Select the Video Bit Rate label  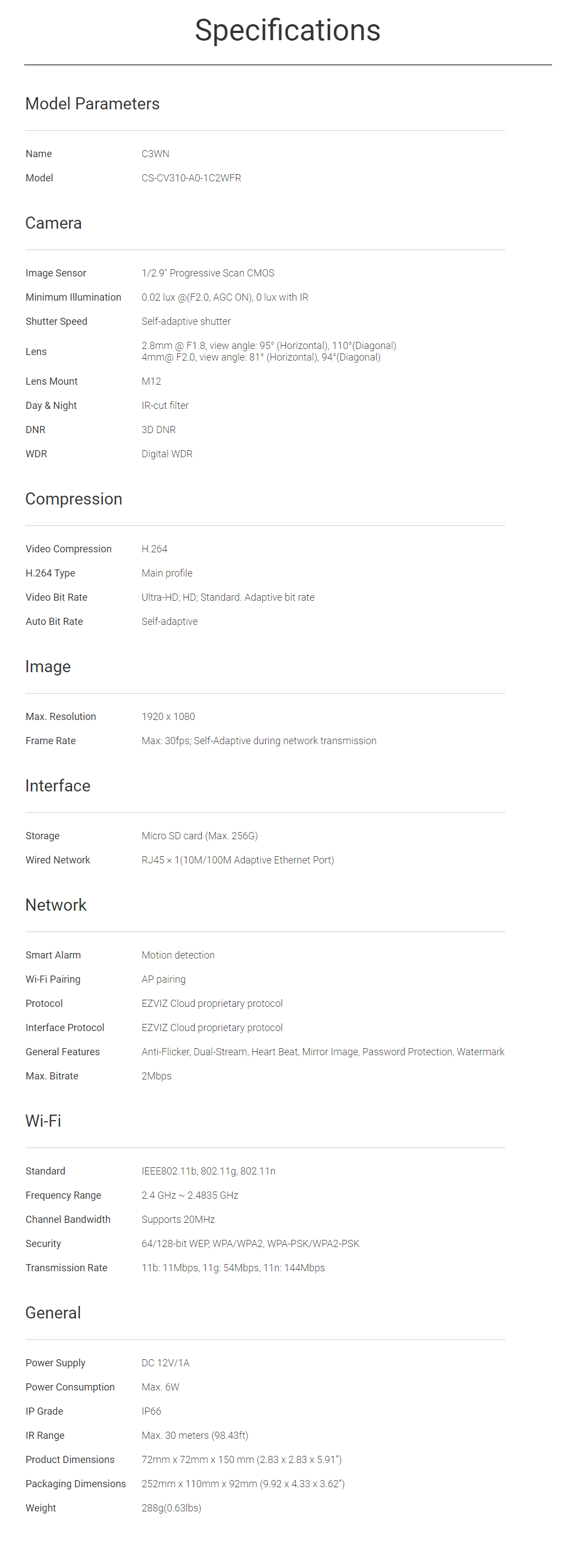tap(57, 598)
